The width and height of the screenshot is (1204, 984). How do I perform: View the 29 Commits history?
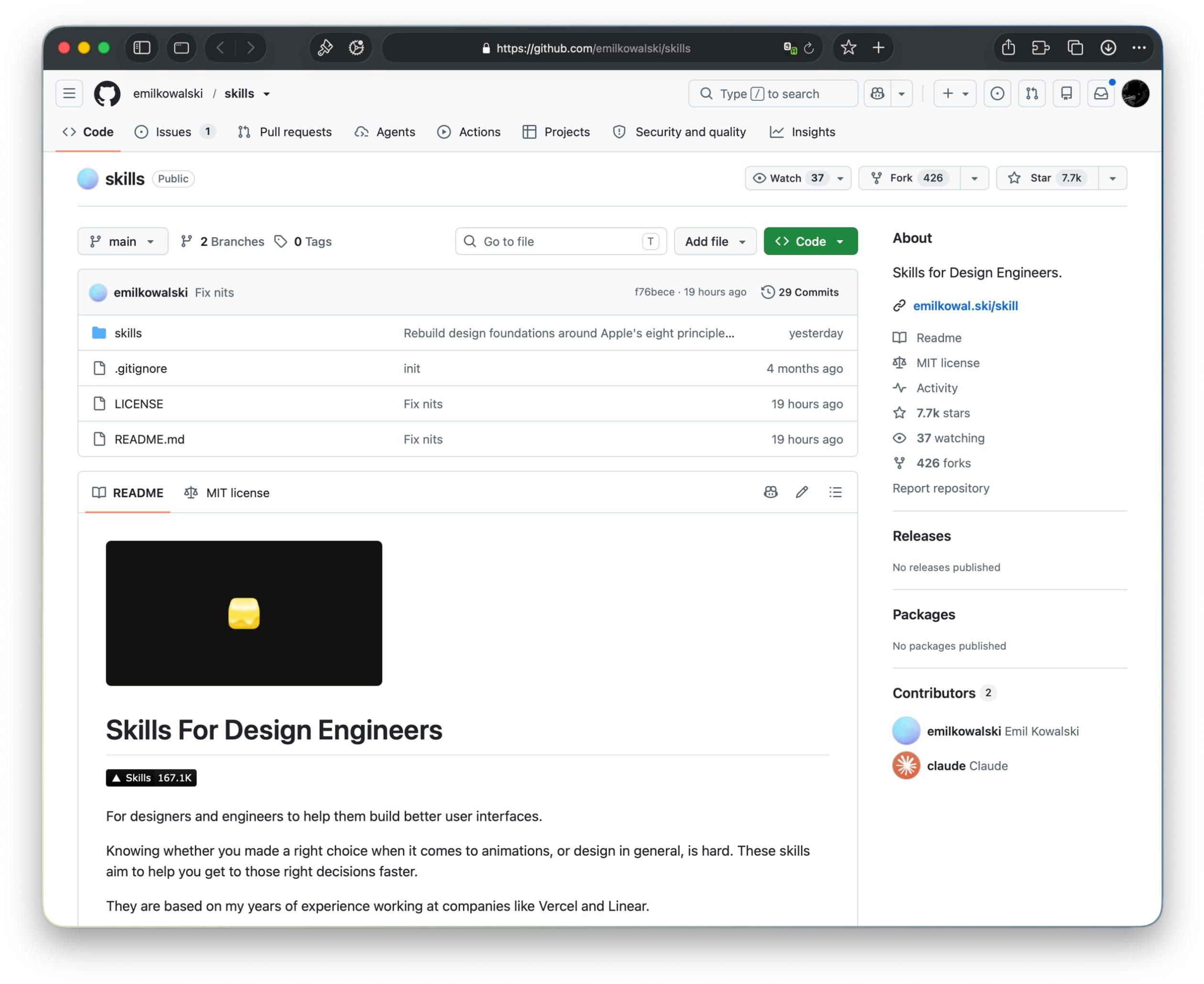tap(800, 292)
